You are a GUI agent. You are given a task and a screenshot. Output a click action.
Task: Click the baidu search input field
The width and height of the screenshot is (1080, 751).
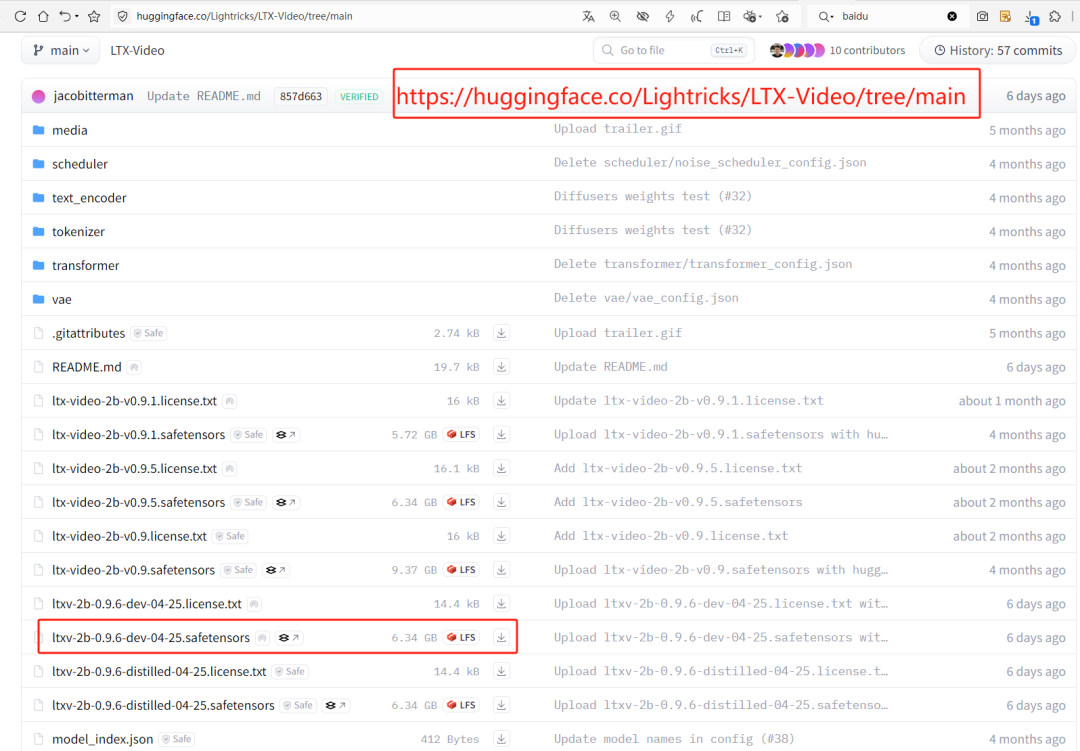890,16
